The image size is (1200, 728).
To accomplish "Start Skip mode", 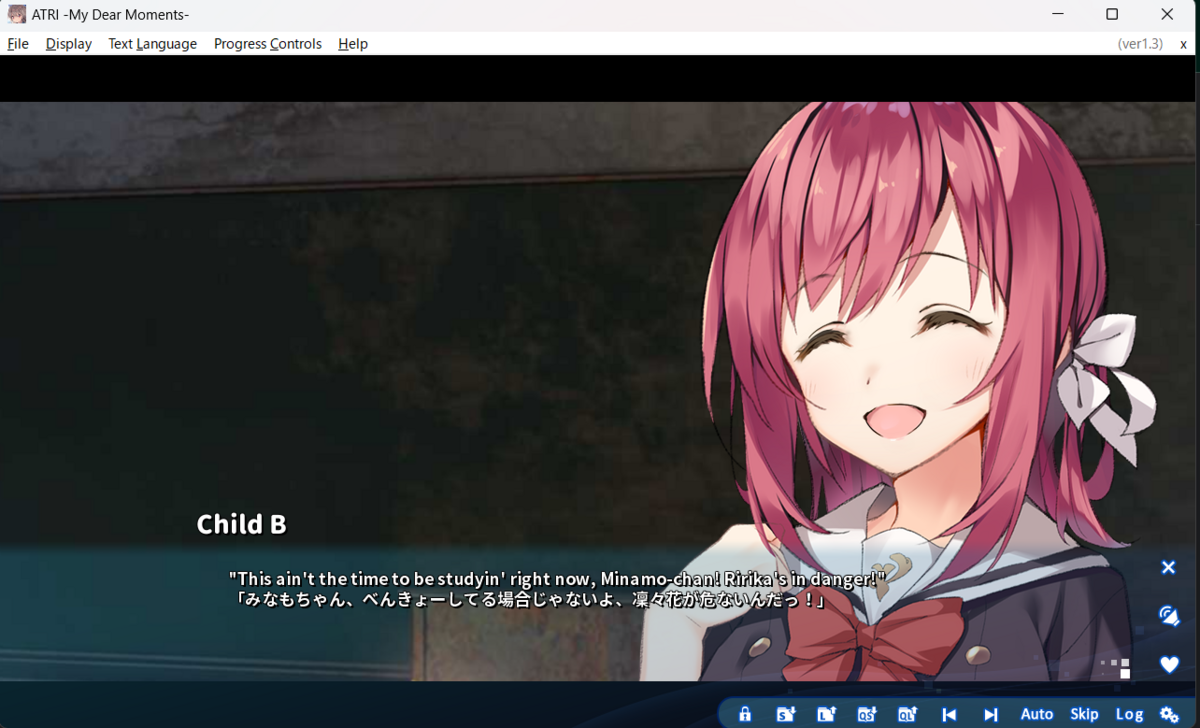I will pyautogui.click(x=1084, y=714).
